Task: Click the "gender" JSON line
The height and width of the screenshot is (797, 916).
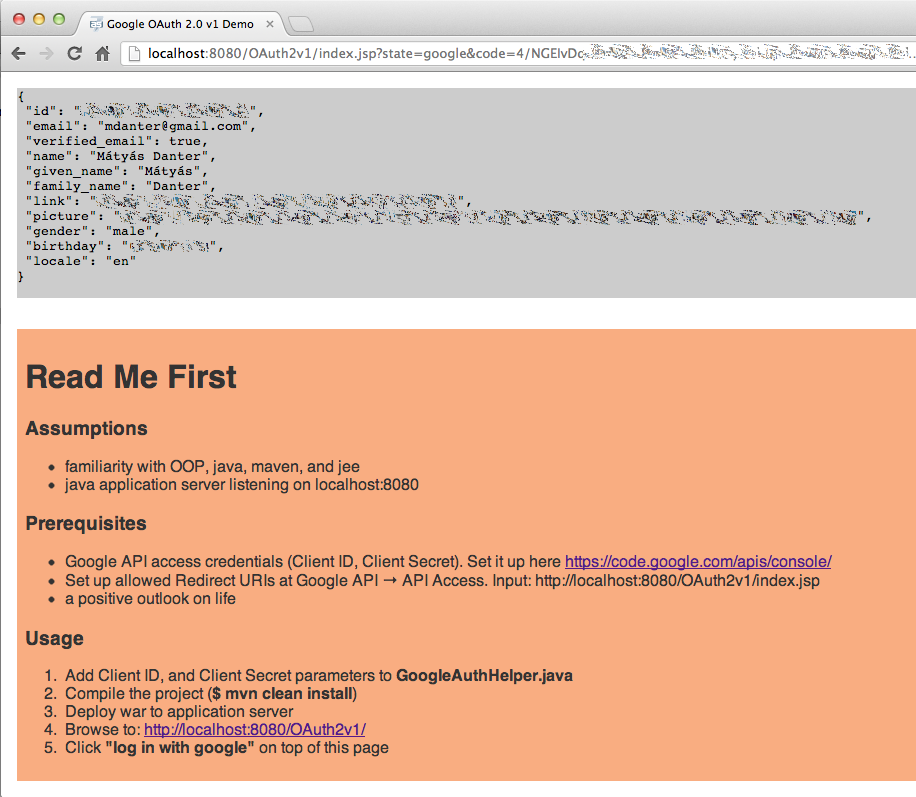Action: coord(92,231)
